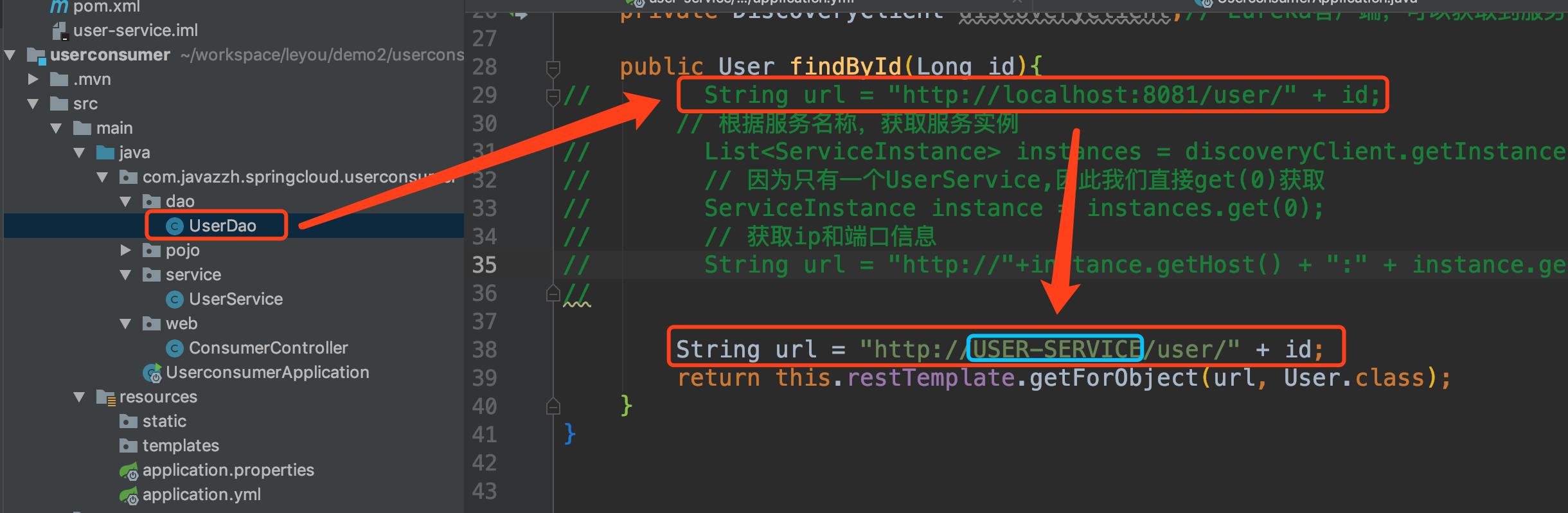Open the pom.xml Maven file

pos(106,7)
